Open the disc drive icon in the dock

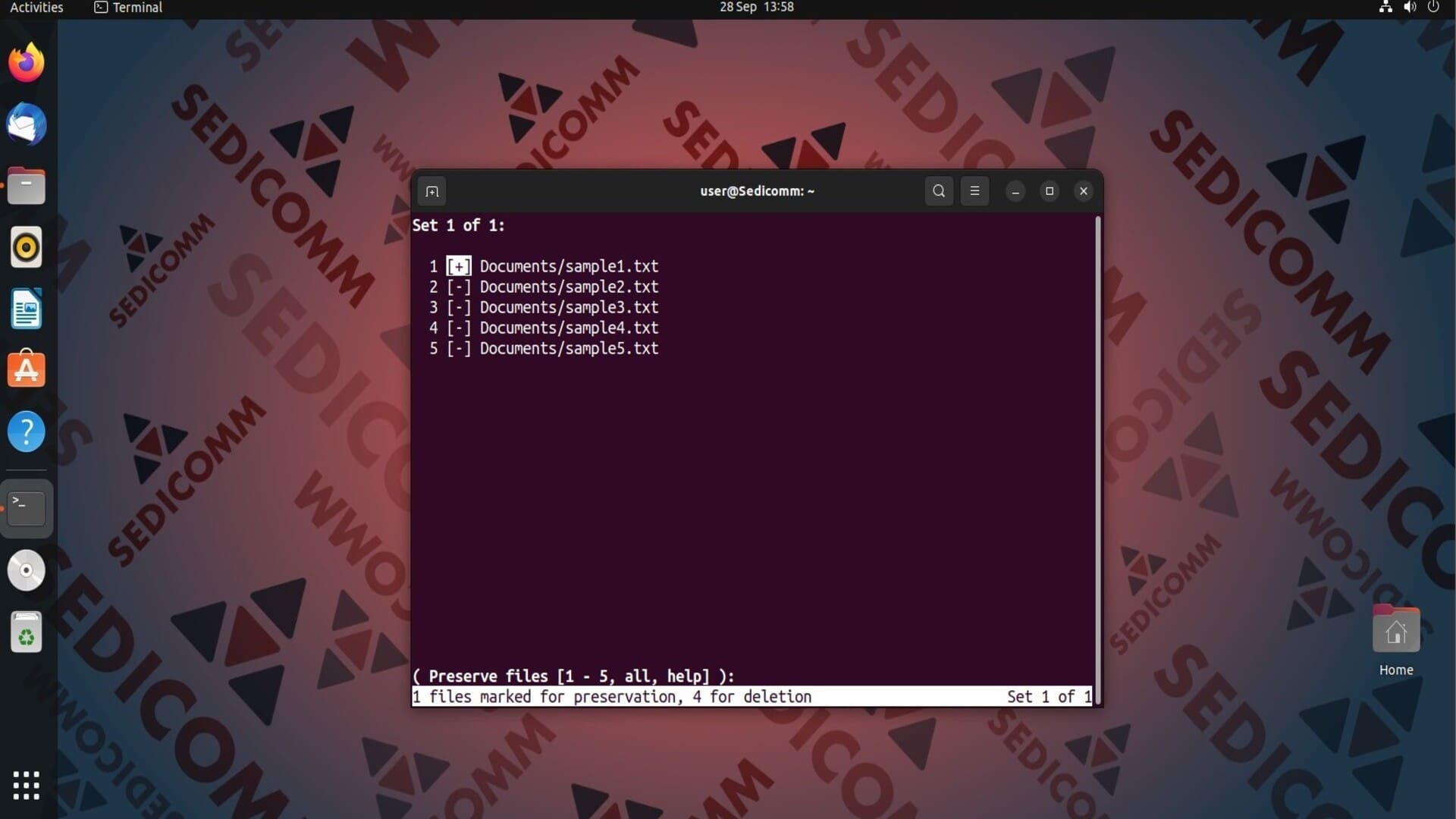(27, 570)
